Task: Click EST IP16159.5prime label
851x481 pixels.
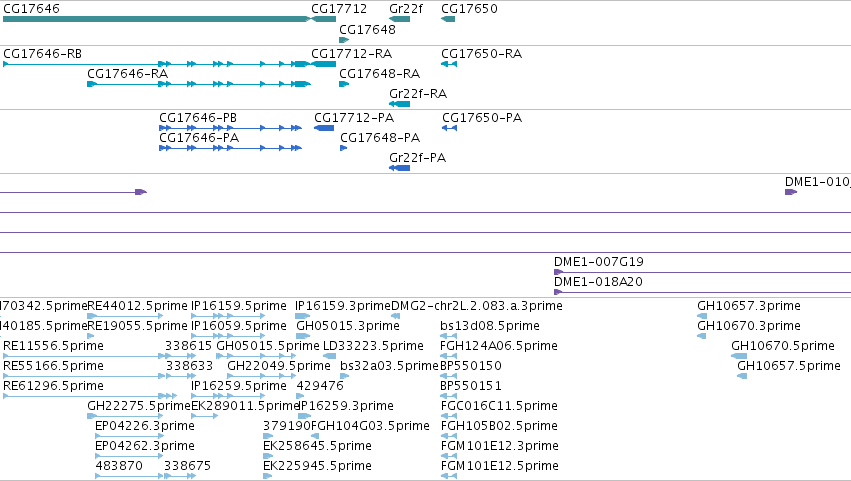Action: tap(239, 306)
